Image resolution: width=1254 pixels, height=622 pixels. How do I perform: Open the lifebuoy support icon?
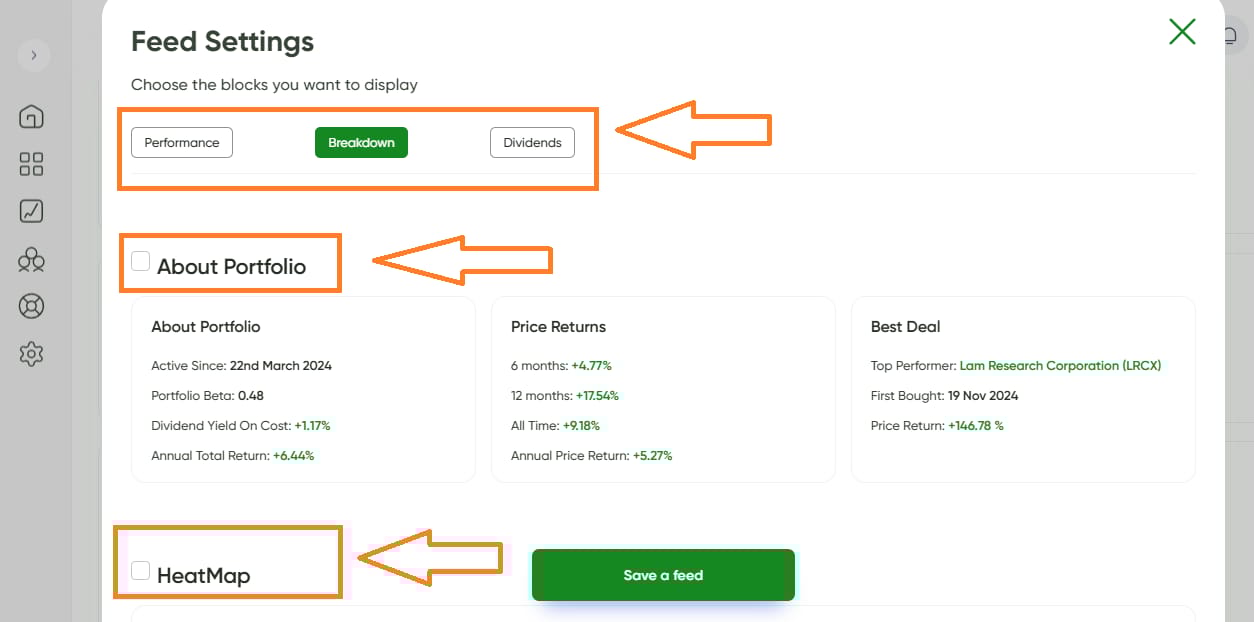point(31,306)
